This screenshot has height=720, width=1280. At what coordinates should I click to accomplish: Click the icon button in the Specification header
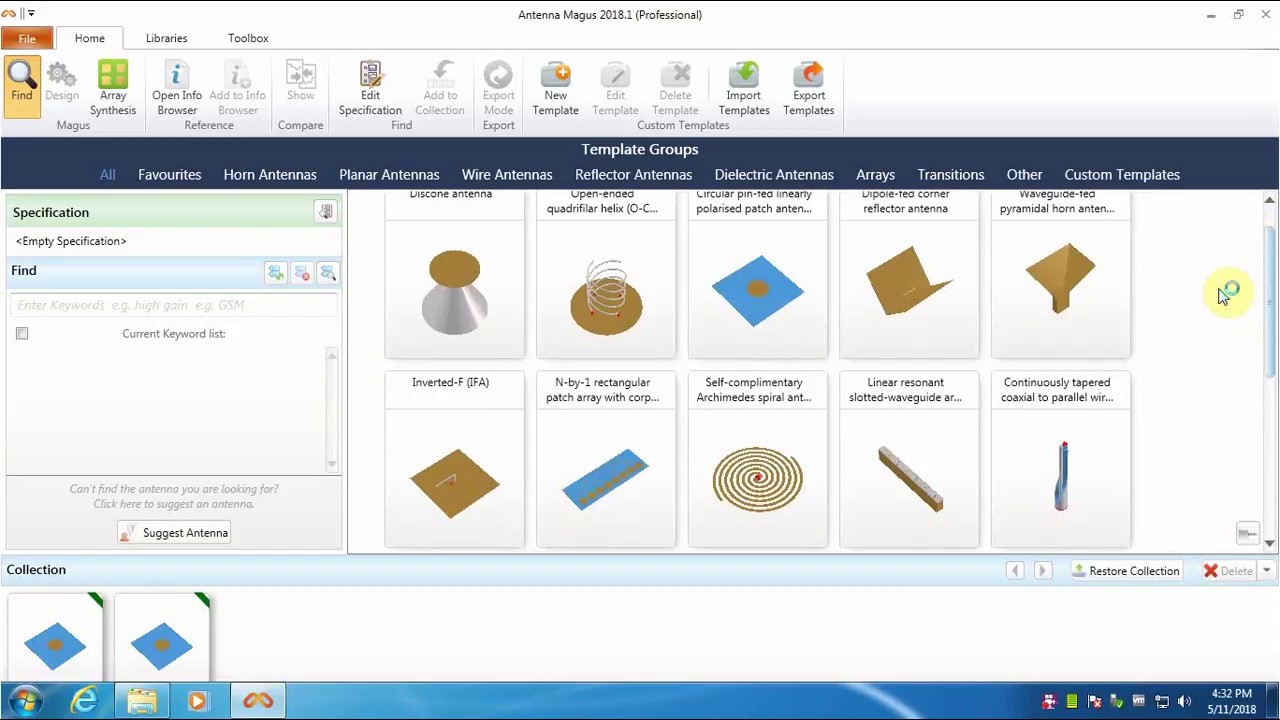(325, 212)
